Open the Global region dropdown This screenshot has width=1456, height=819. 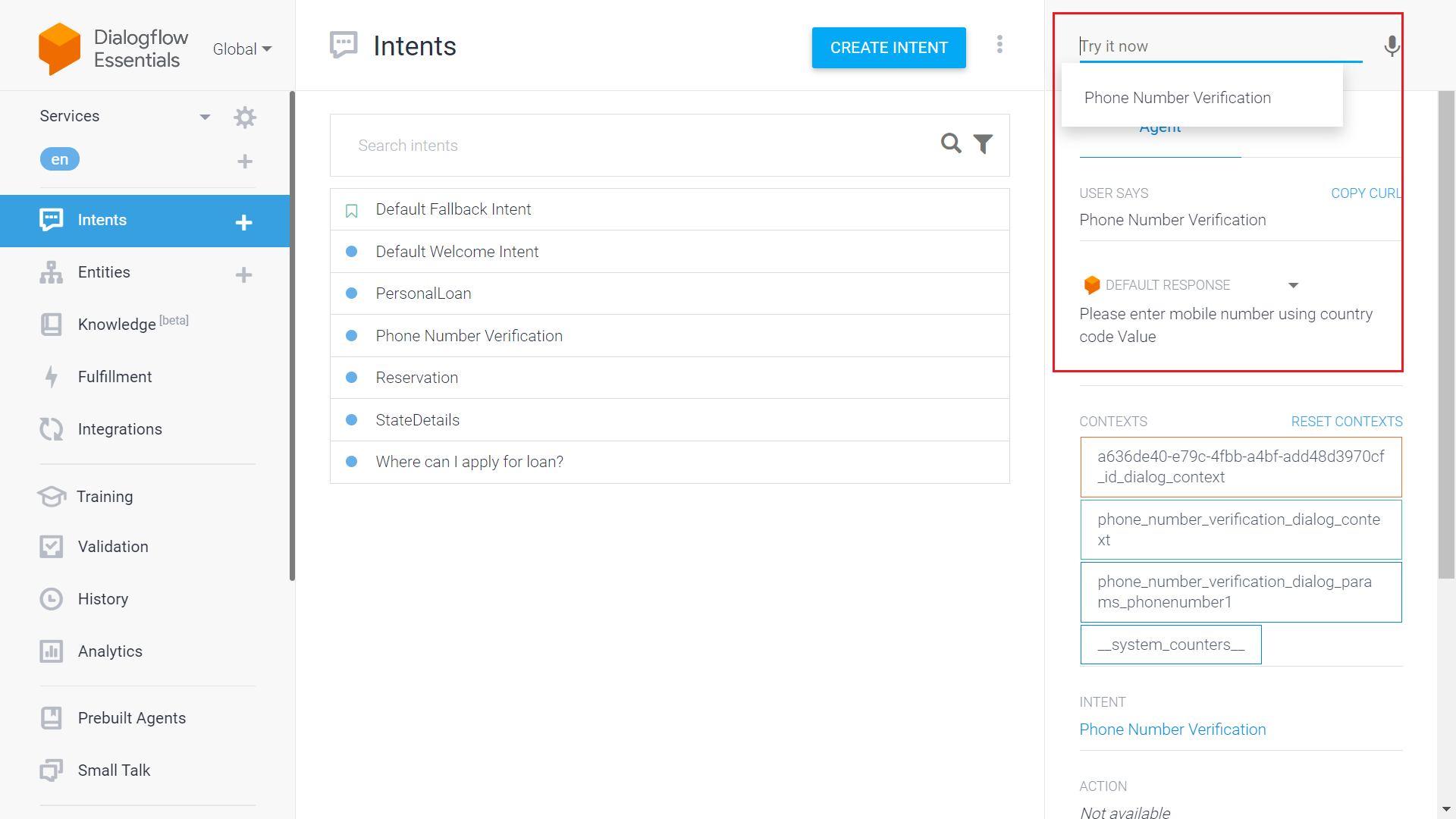[x=242, y=49]
